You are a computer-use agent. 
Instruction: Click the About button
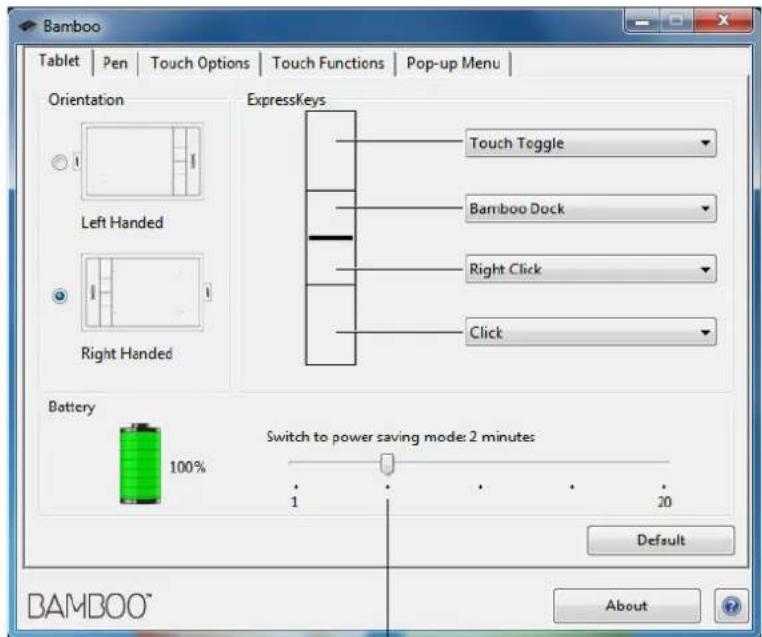coord(626,605)
